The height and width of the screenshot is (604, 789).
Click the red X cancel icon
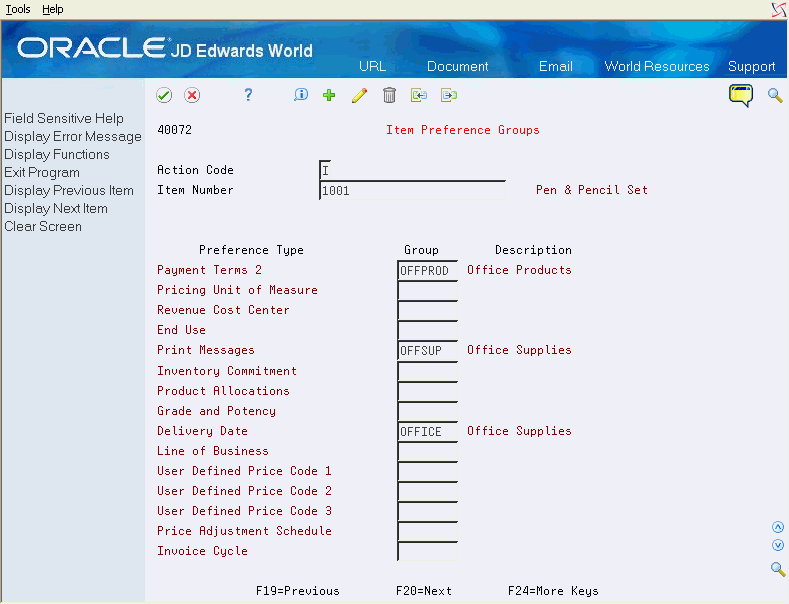pyautogui.click(x=192, y=95)
